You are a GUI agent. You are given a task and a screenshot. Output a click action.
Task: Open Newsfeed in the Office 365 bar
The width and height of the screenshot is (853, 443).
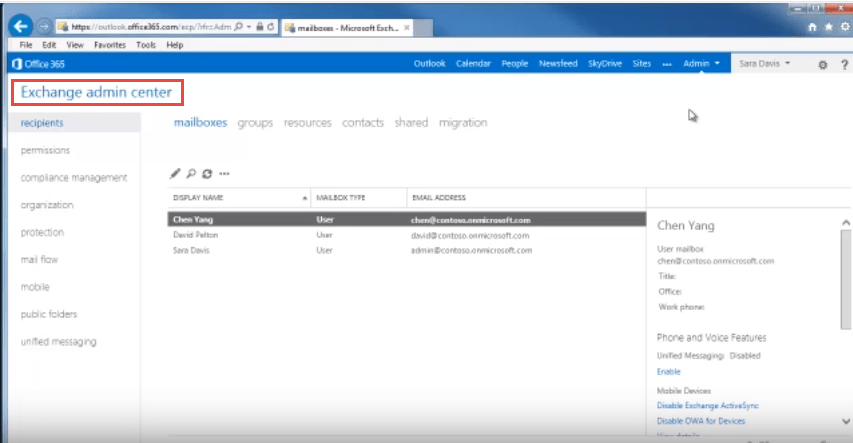558,64
